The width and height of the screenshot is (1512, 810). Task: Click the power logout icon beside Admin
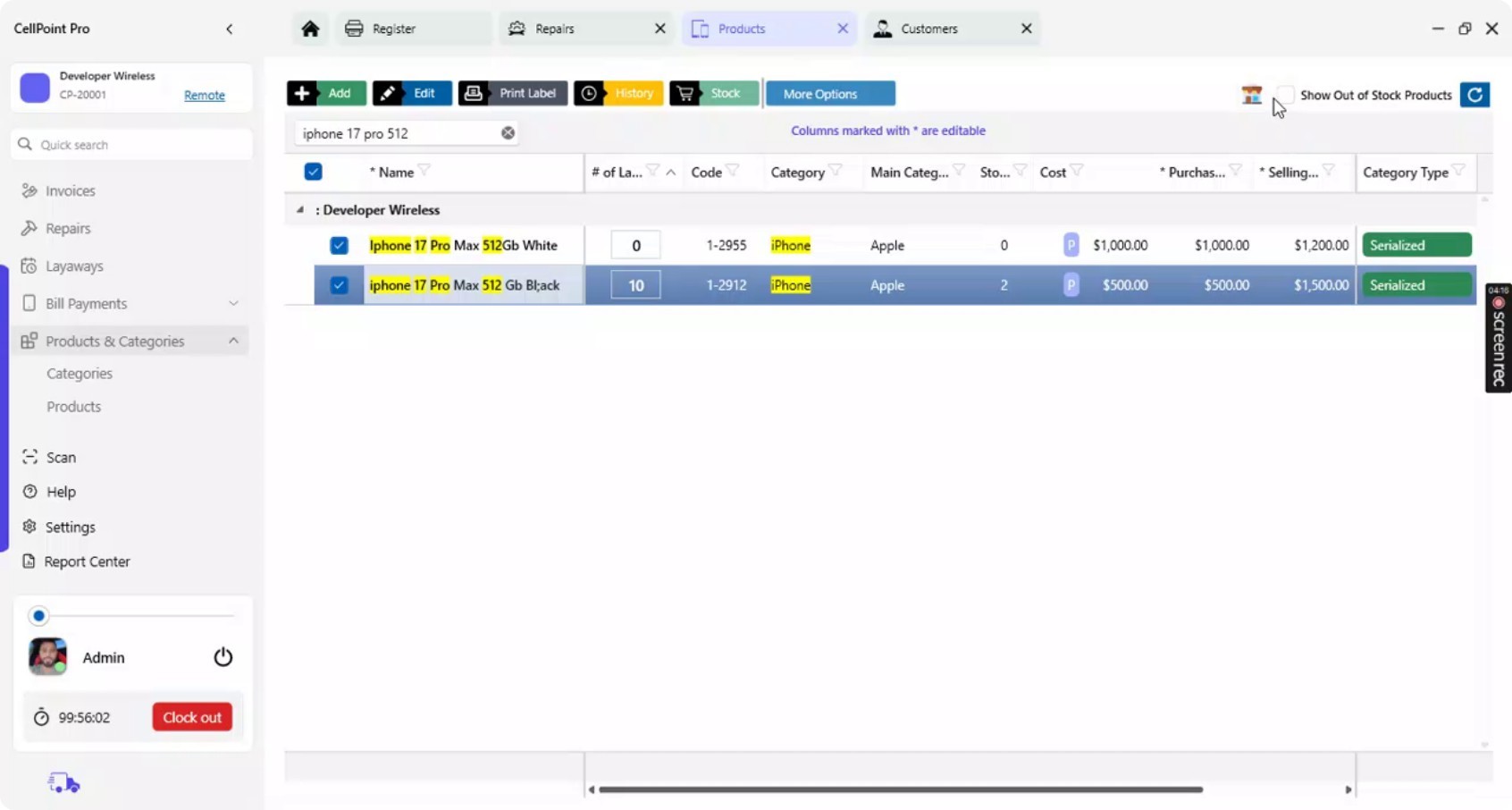coord(223,657)
